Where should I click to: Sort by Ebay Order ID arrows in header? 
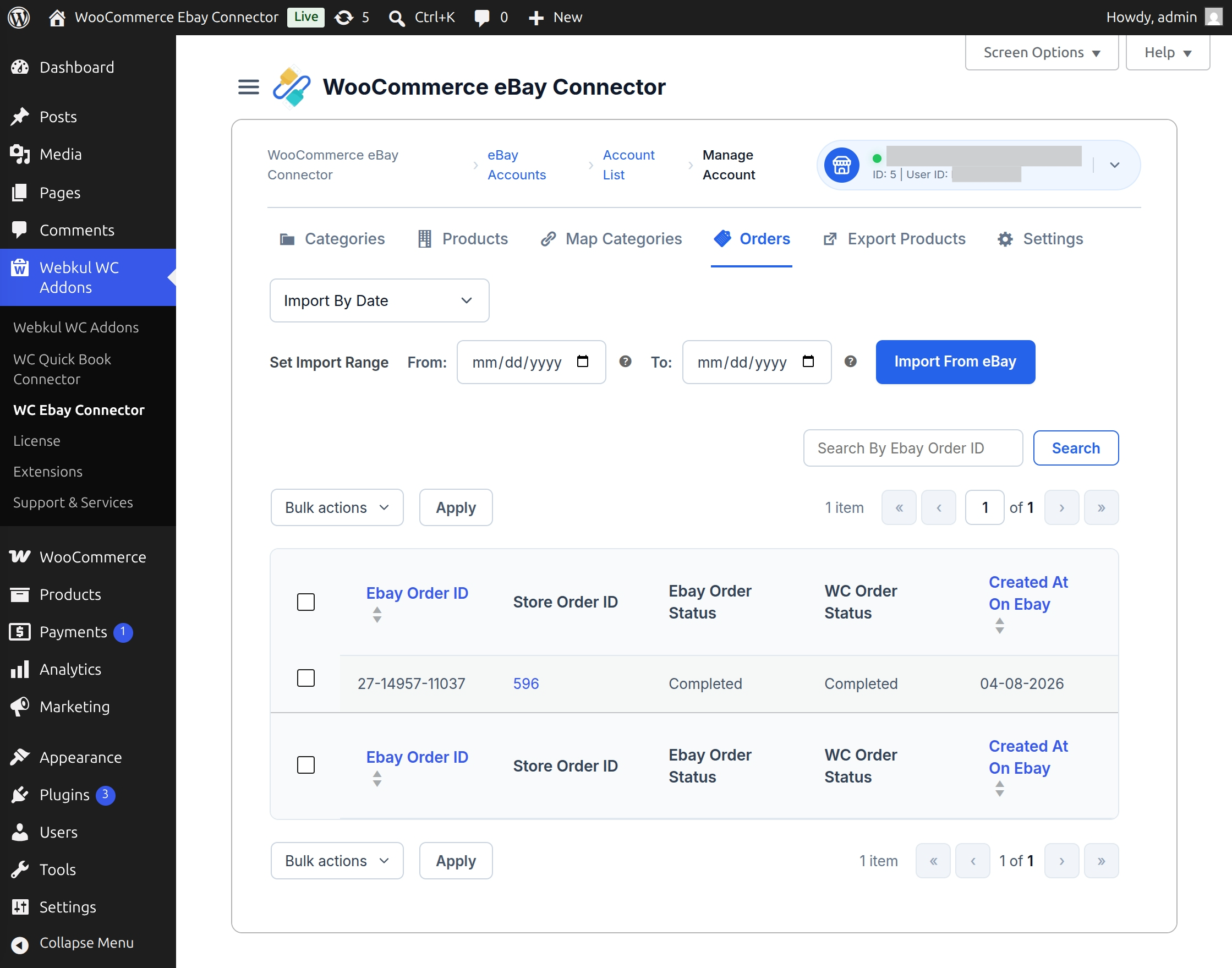(377, 614)
